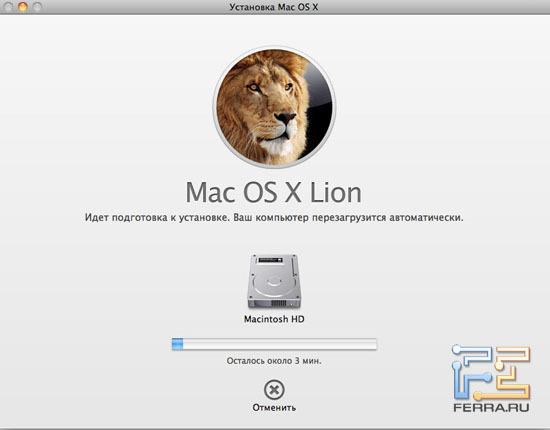Click the 'Идет подготовка к установке' message
Viewport: 550px width, 430px height.
tap(274, 217)
